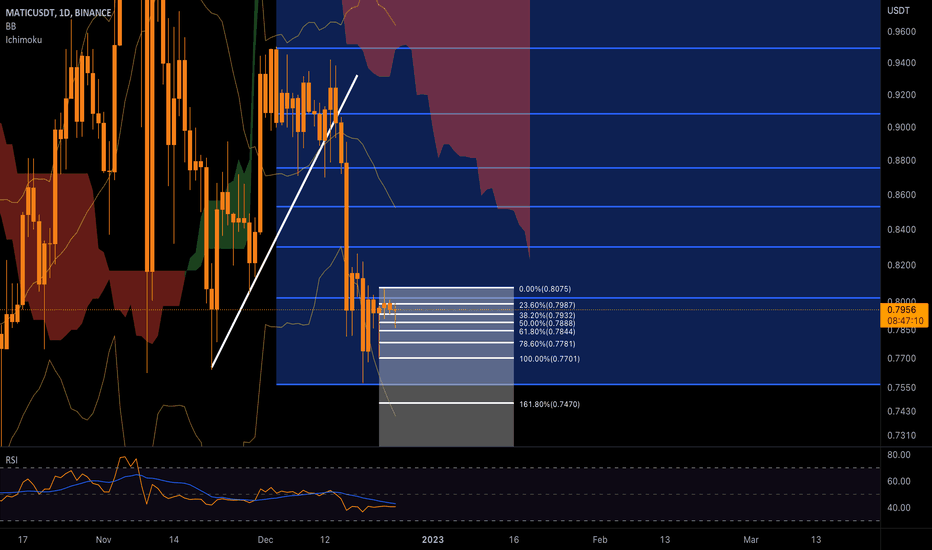932x550 pixels.
Task: Click the RSI 40.00 scale value
Action: click(x=899, y=508)
